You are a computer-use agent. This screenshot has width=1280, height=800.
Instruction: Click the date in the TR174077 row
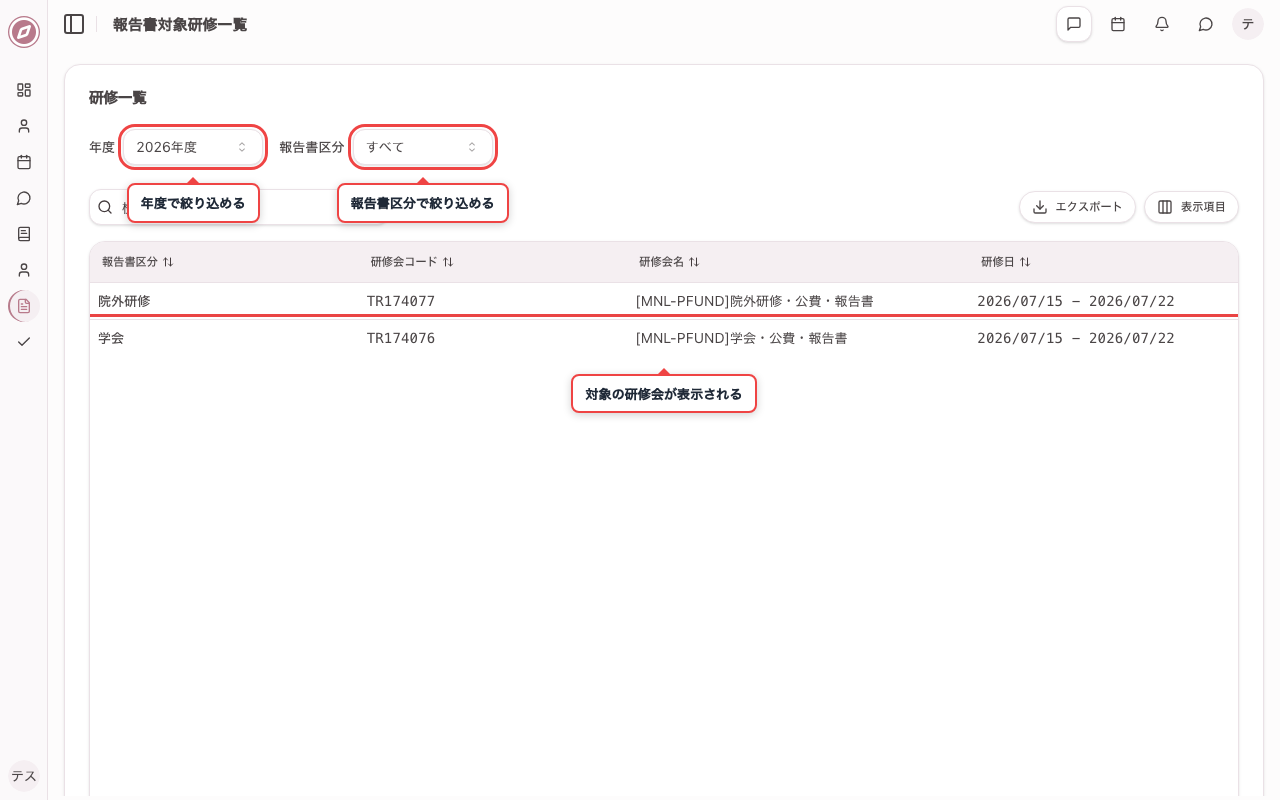(1076, 301)
